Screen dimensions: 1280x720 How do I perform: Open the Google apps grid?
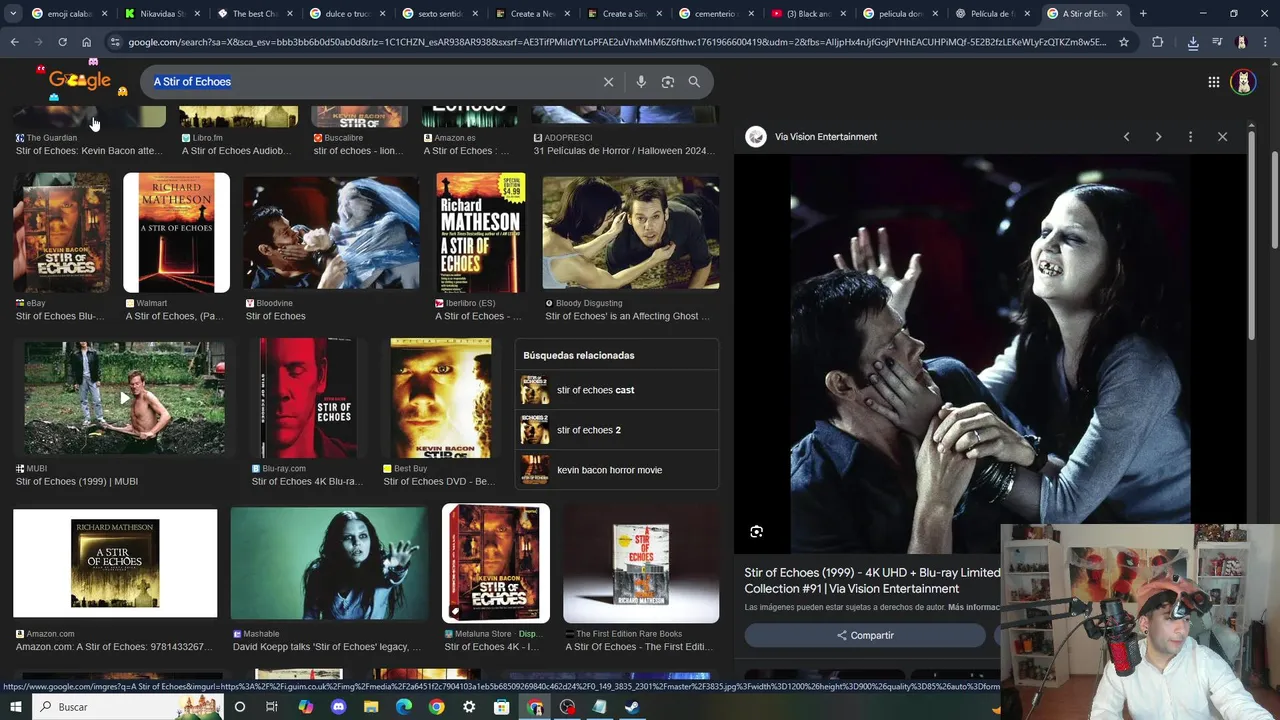click(1213, 82)
